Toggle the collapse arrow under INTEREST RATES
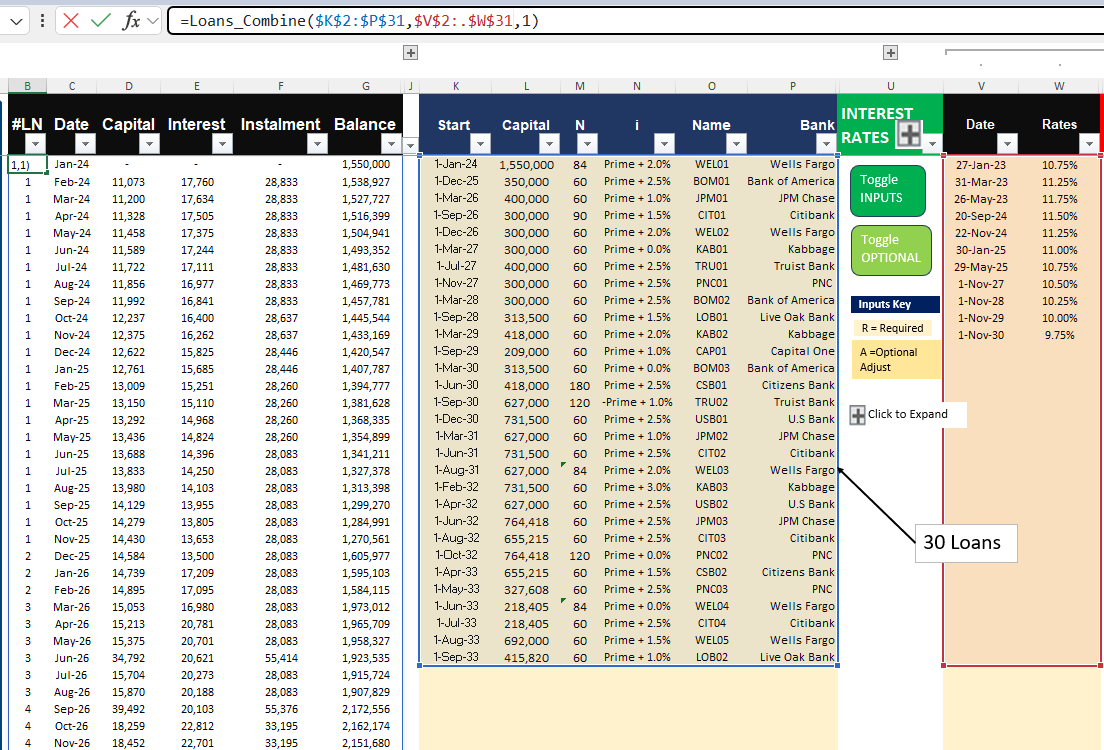This screenshot has height=750, width=1104. point(930,143)
